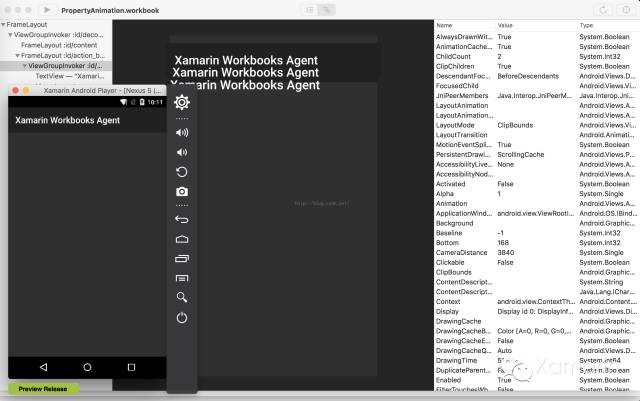Select the ClipChildren property row
The image size is (640, 401).
(x=537, y=66)
